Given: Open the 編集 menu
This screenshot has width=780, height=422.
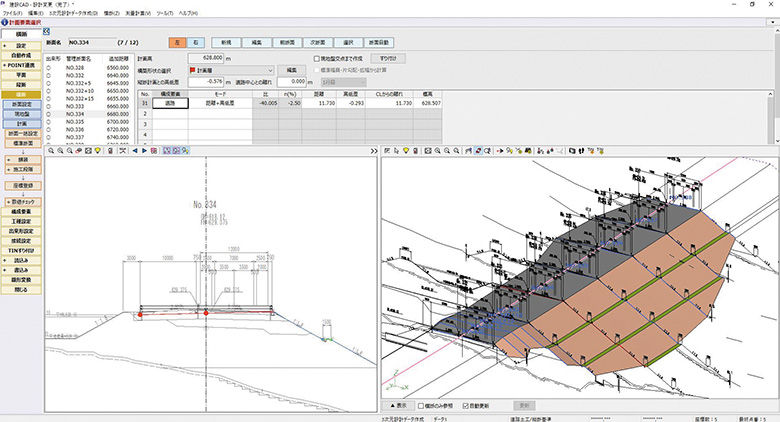Looking at the screenshot, I should click(x=35, y=13).
